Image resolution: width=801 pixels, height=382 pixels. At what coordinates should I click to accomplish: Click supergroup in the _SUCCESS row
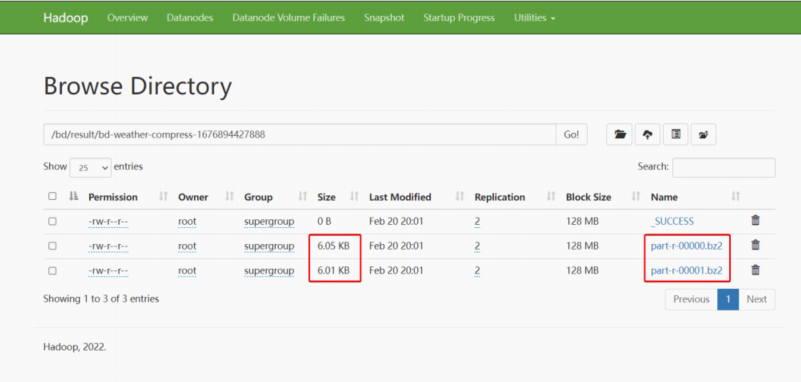[269, 222]
